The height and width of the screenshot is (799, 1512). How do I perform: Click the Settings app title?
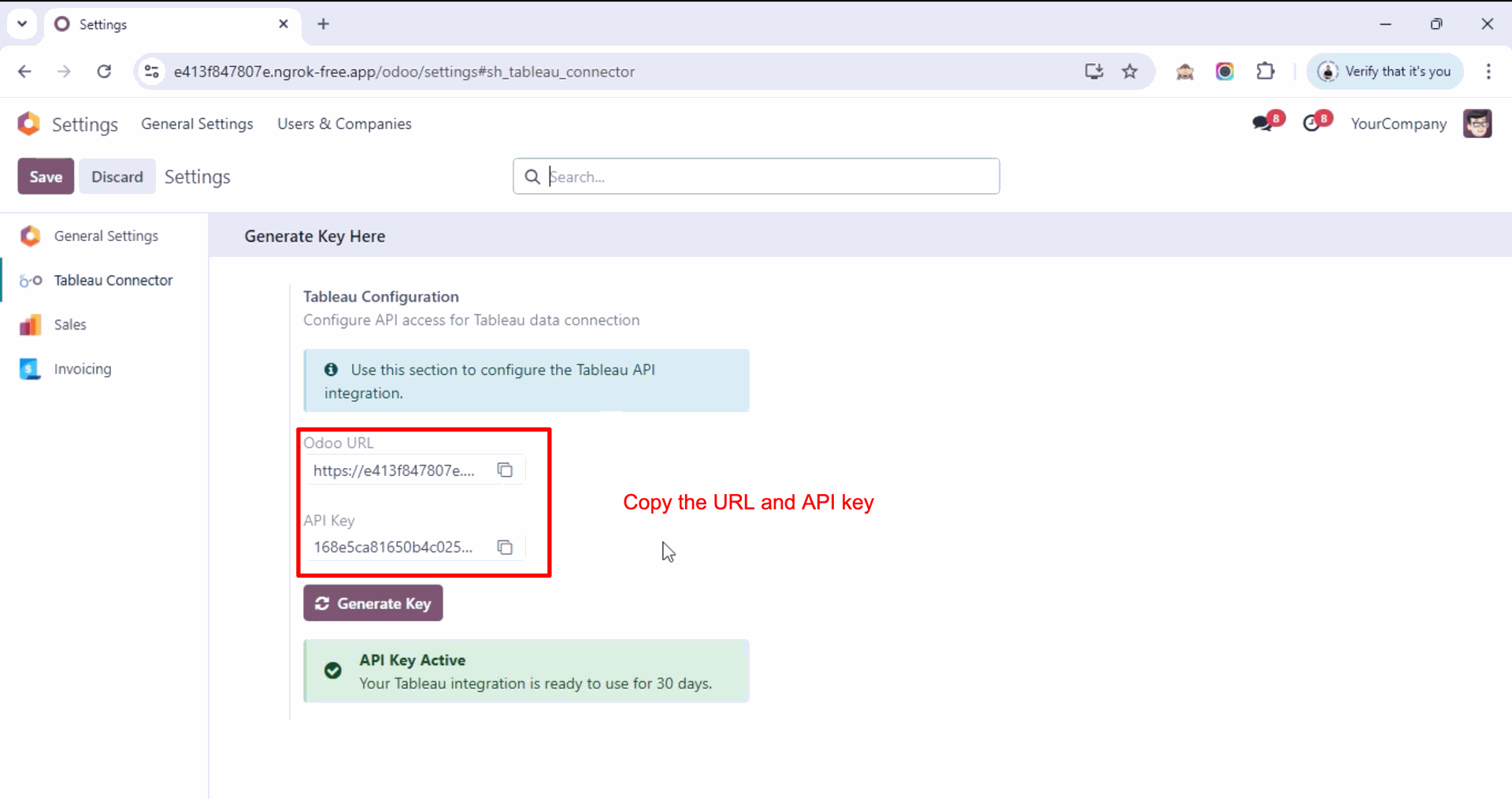[85, 124]
